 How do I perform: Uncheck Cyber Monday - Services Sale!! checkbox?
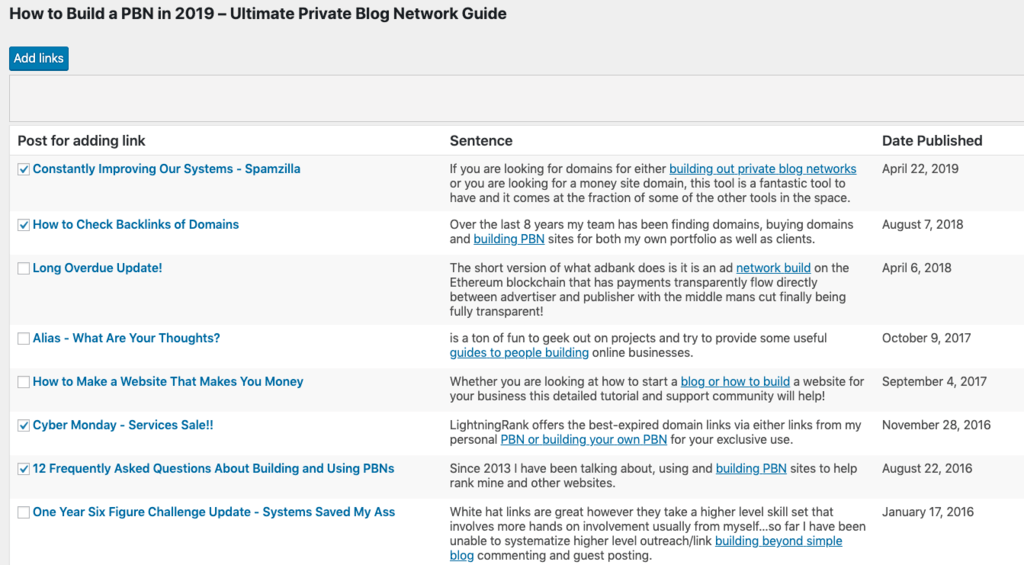pos(24,425)
